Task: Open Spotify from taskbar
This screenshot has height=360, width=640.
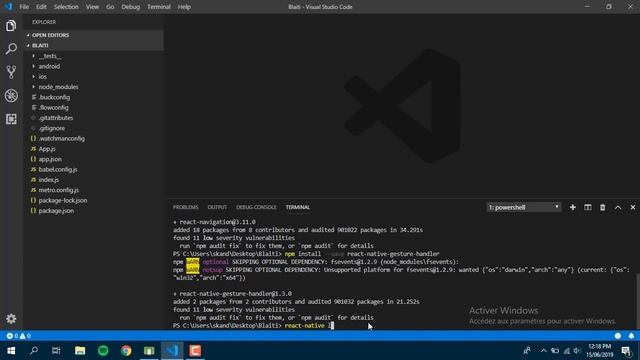Action: [103, 351]
